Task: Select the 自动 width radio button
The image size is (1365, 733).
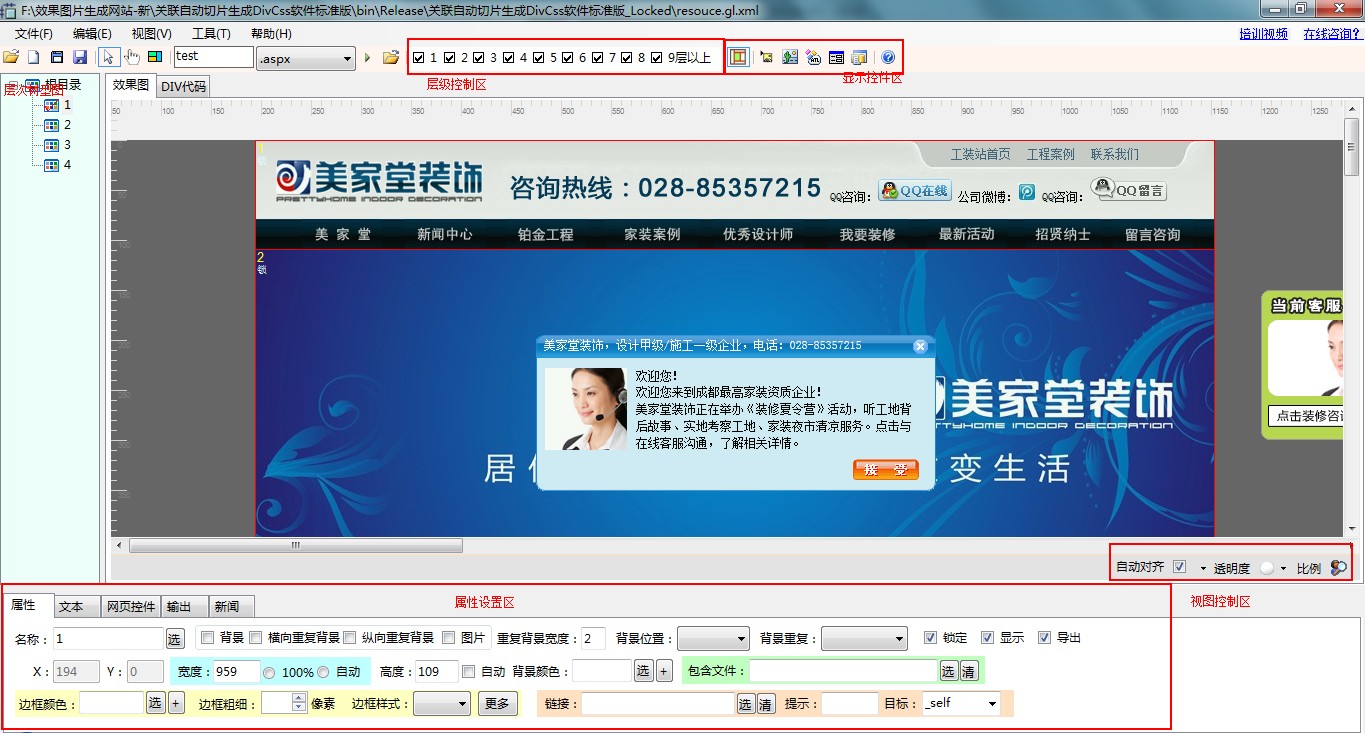Action: point(323,672)
